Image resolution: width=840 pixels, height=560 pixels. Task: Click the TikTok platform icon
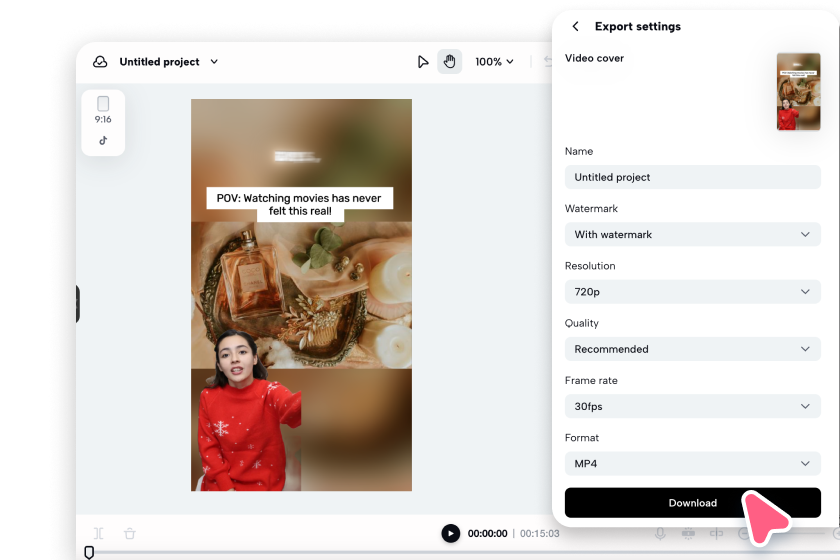point(103,140)
